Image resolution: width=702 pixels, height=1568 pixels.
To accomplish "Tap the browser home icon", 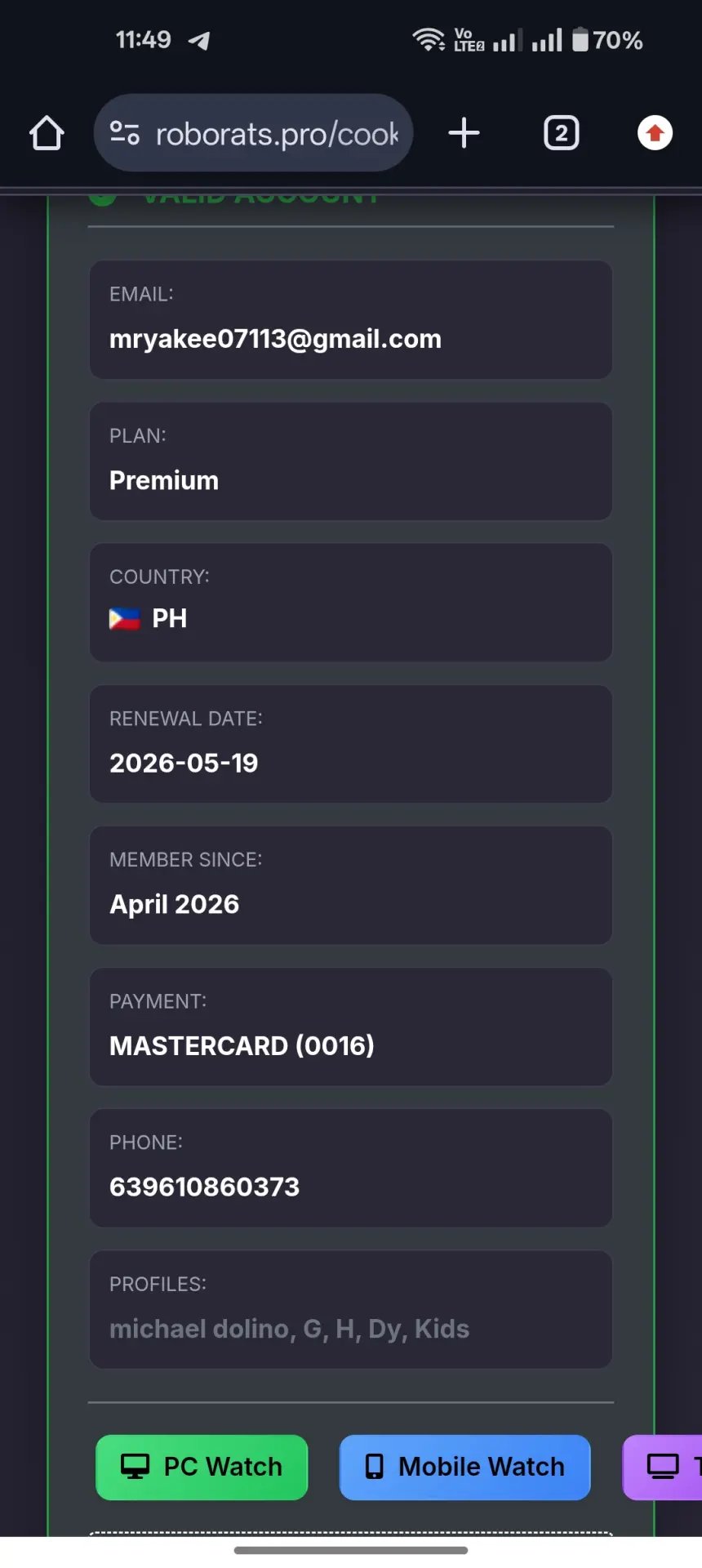I will click(x=47, y=133).
